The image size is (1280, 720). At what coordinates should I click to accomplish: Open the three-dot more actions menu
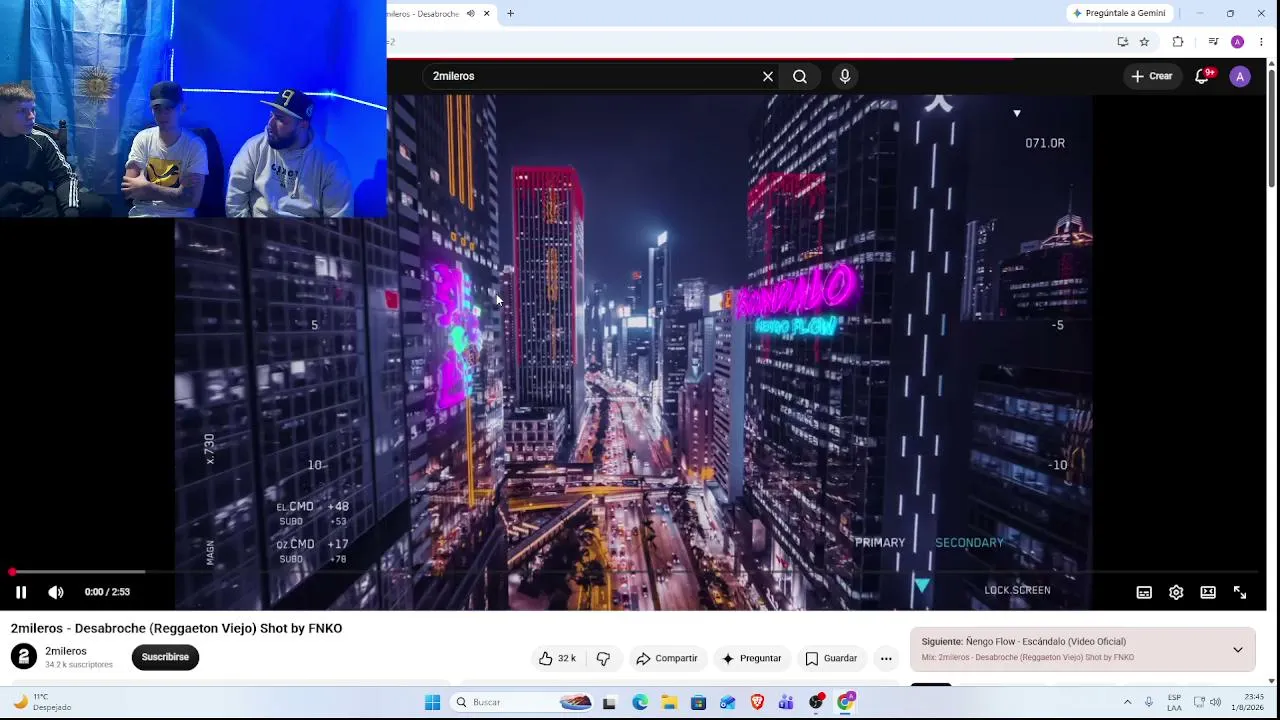pos(886,658)
